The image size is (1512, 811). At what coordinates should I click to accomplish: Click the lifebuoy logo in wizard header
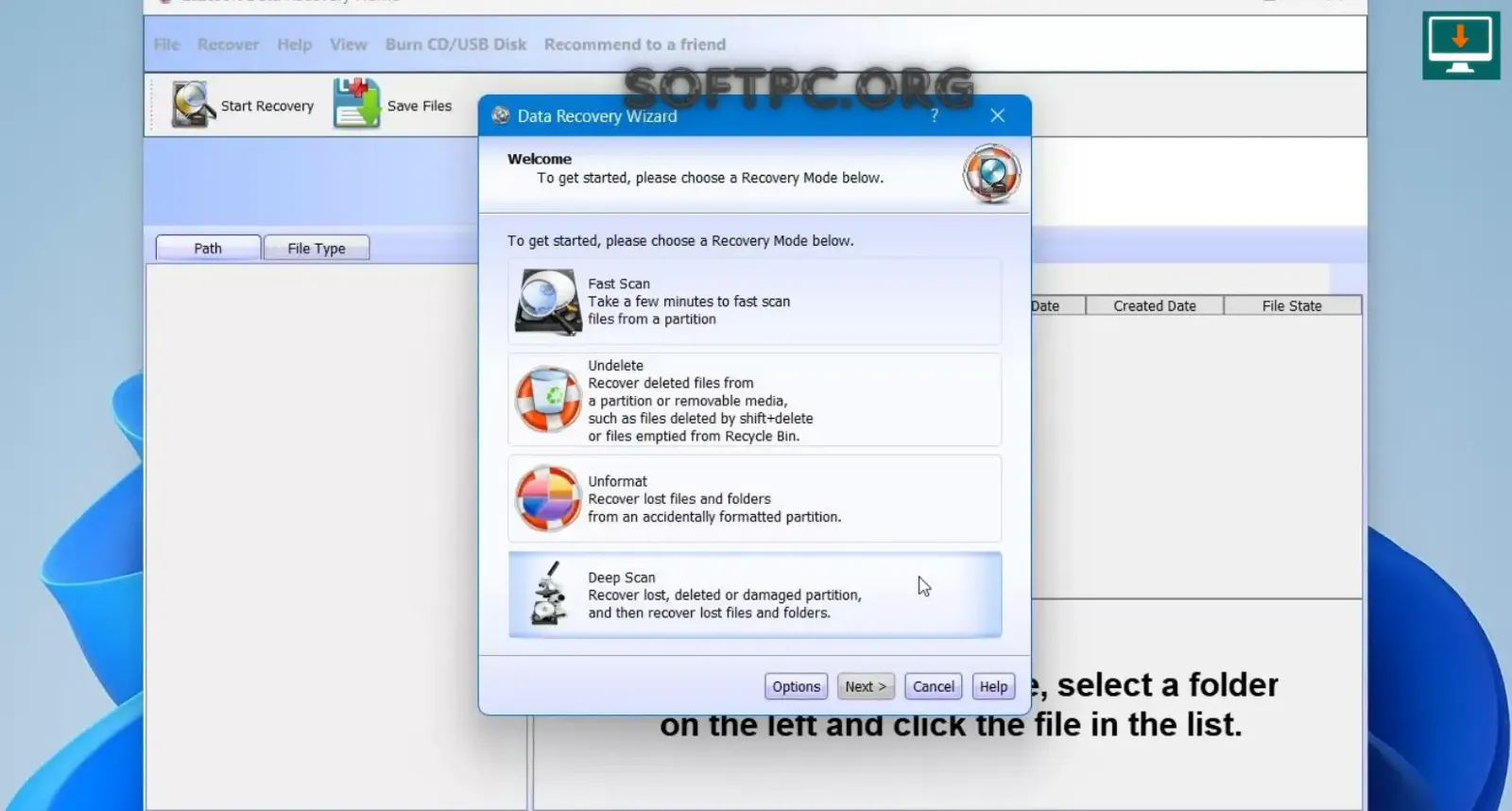pos(991,173)
